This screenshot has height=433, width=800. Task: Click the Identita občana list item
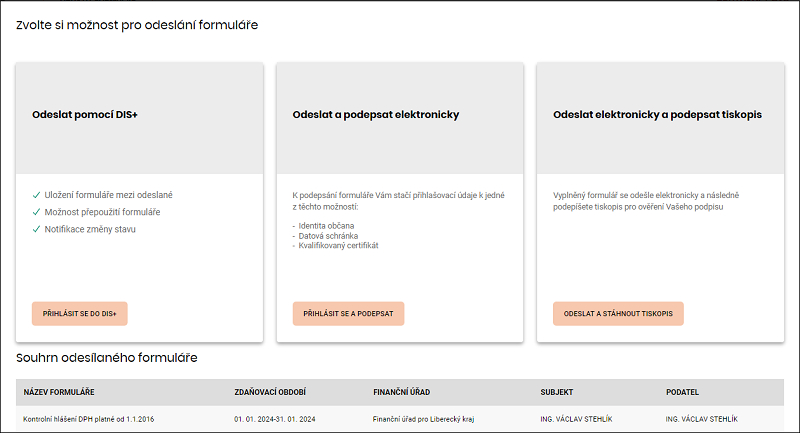pyautogui.click(x=326, y=225)
